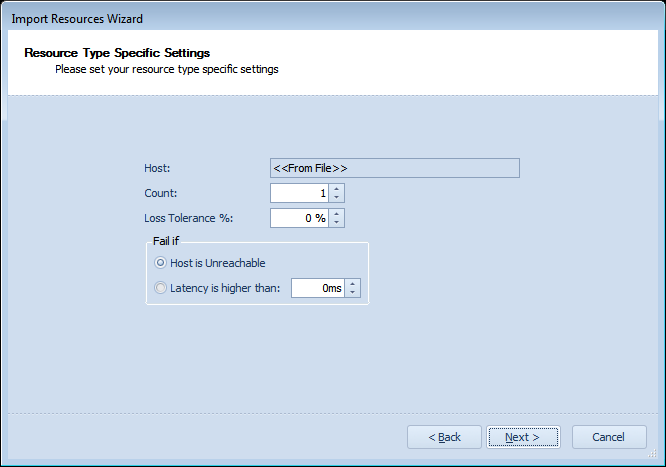Click the Resource Type Specific Settings heading

coord(117,53)
